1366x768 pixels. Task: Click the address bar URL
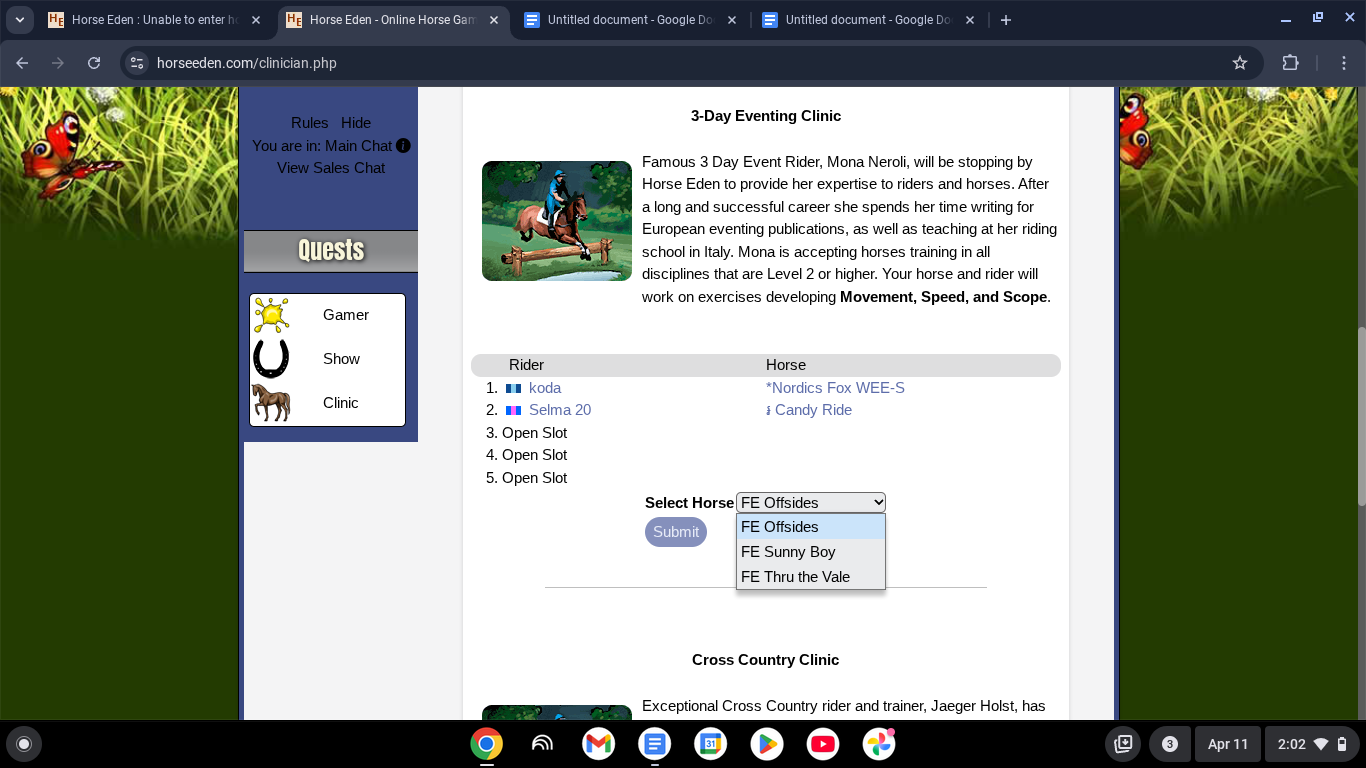[247, 63]
